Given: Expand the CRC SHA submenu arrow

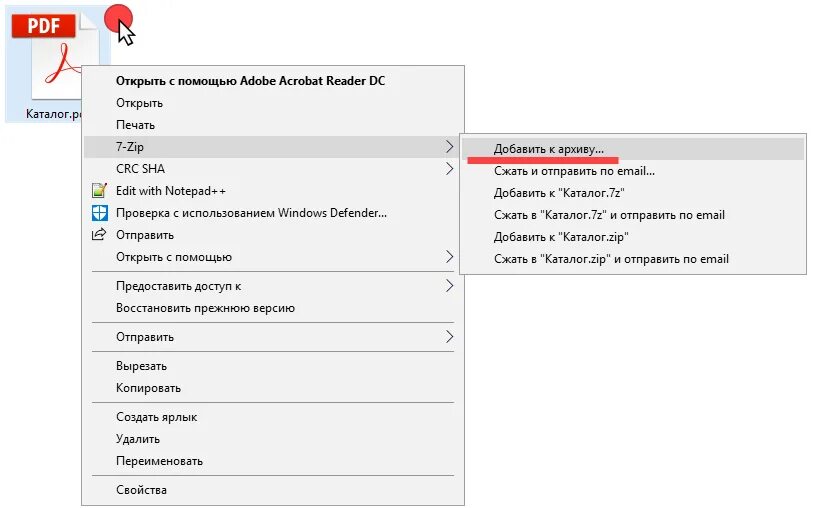Looking at the screenshot, I should pos(449,169).
